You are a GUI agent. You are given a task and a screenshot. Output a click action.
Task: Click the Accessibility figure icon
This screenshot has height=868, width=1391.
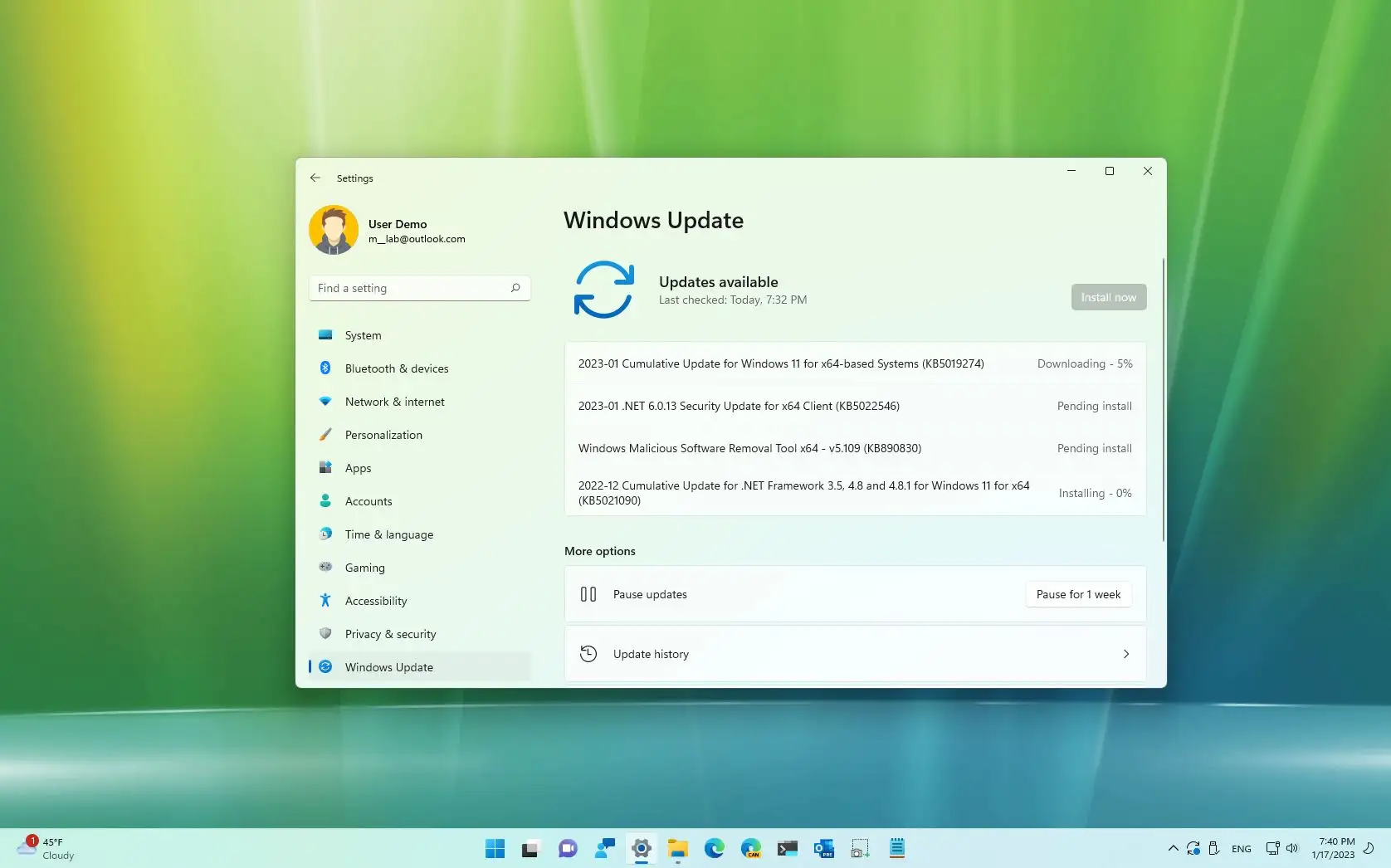[x=325, y=600]
